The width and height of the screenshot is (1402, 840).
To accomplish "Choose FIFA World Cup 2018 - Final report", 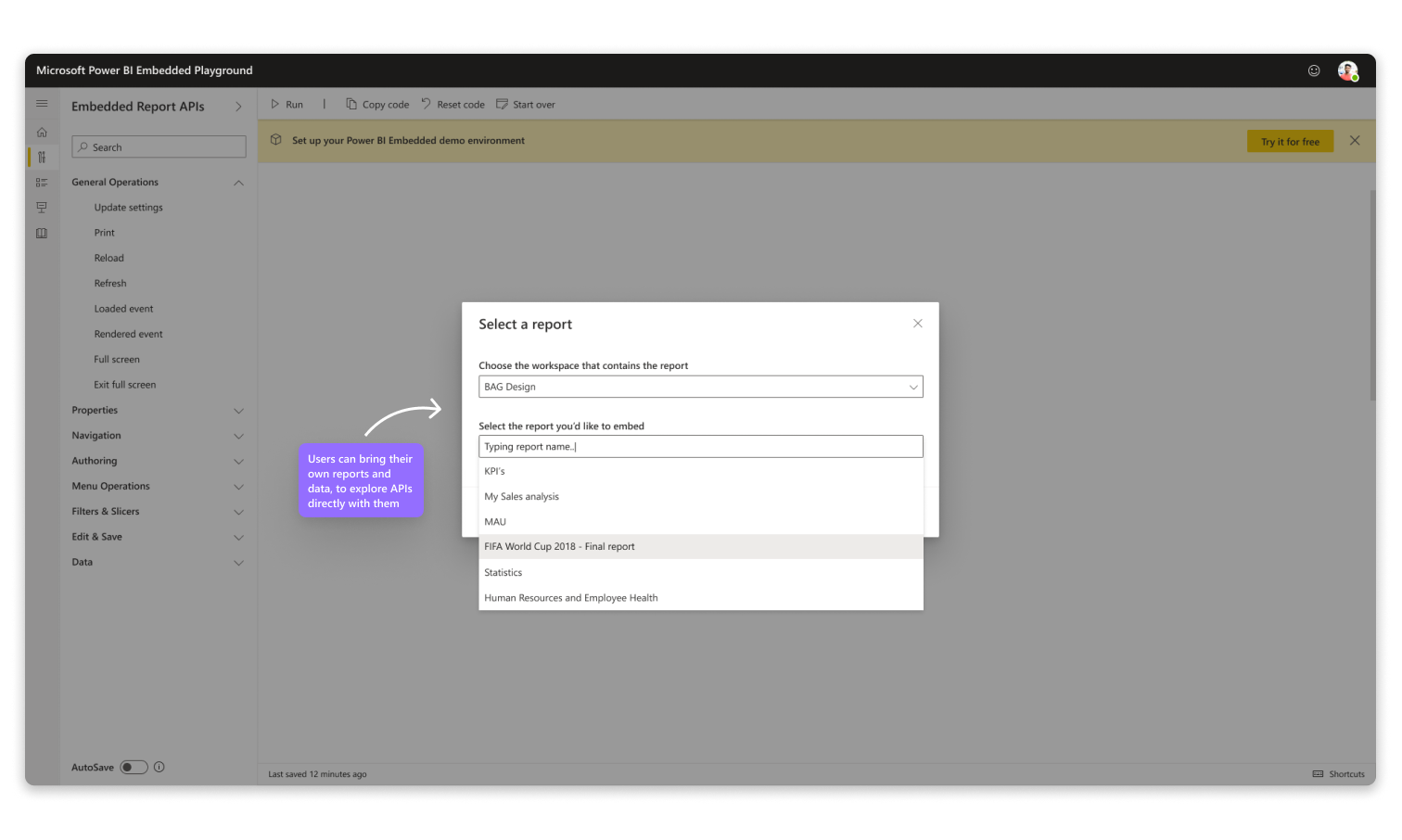I will click(701, 547).
